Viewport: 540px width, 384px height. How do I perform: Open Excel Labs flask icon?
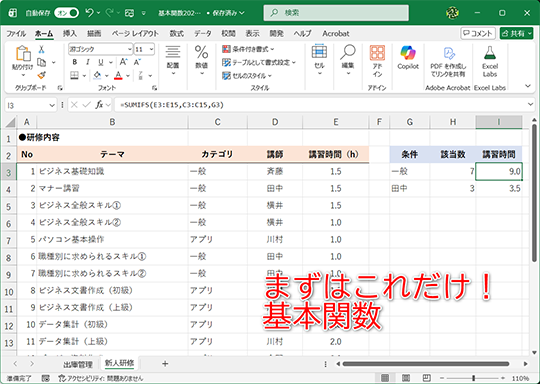click(490, 53)
